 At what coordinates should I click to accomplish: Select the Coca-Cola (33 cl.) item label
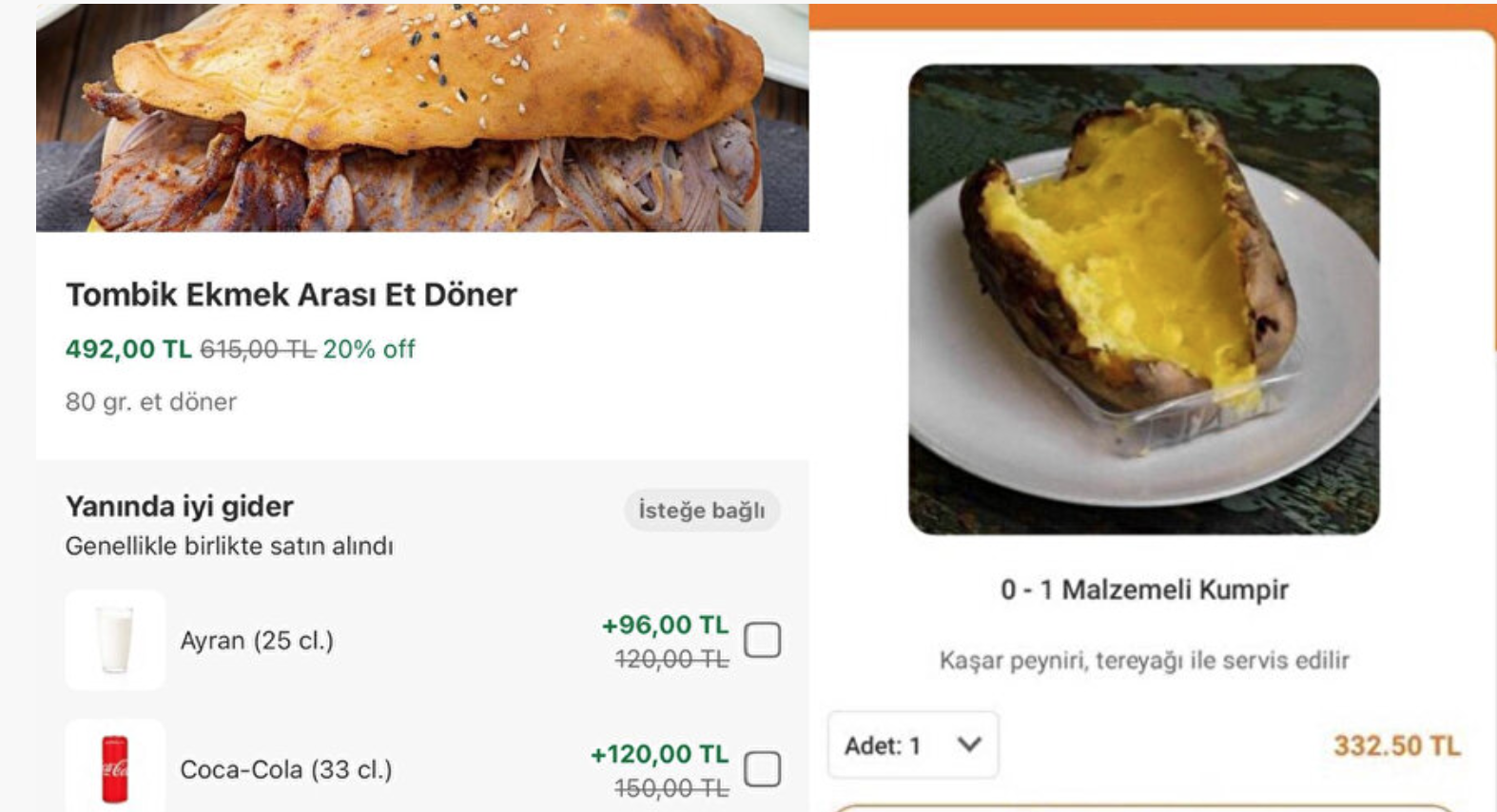pyautogui.click(x=285, y=769)
